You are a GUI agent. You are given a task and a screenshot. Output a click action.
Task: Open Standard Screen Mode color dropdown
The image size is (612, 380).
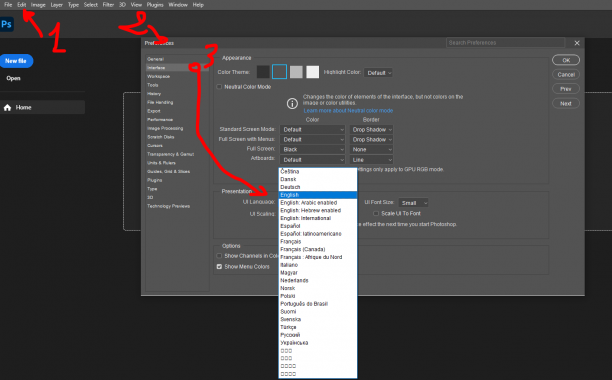[x=313, y=130]
